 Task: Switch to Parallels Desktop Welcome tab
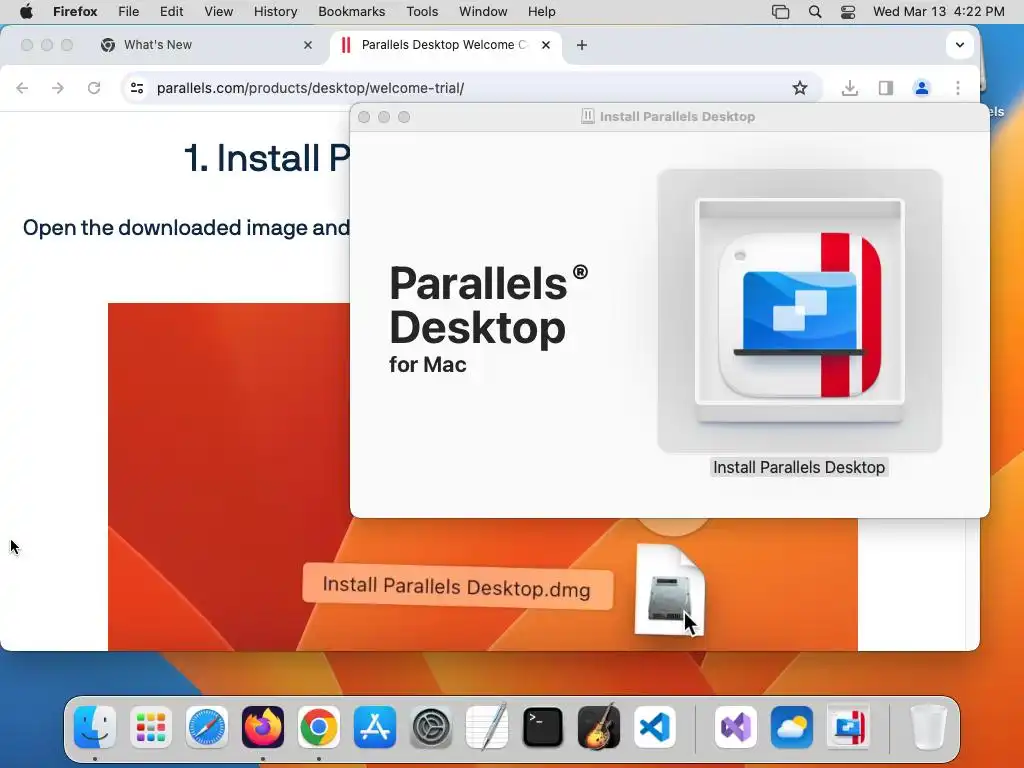coord(445,45)
